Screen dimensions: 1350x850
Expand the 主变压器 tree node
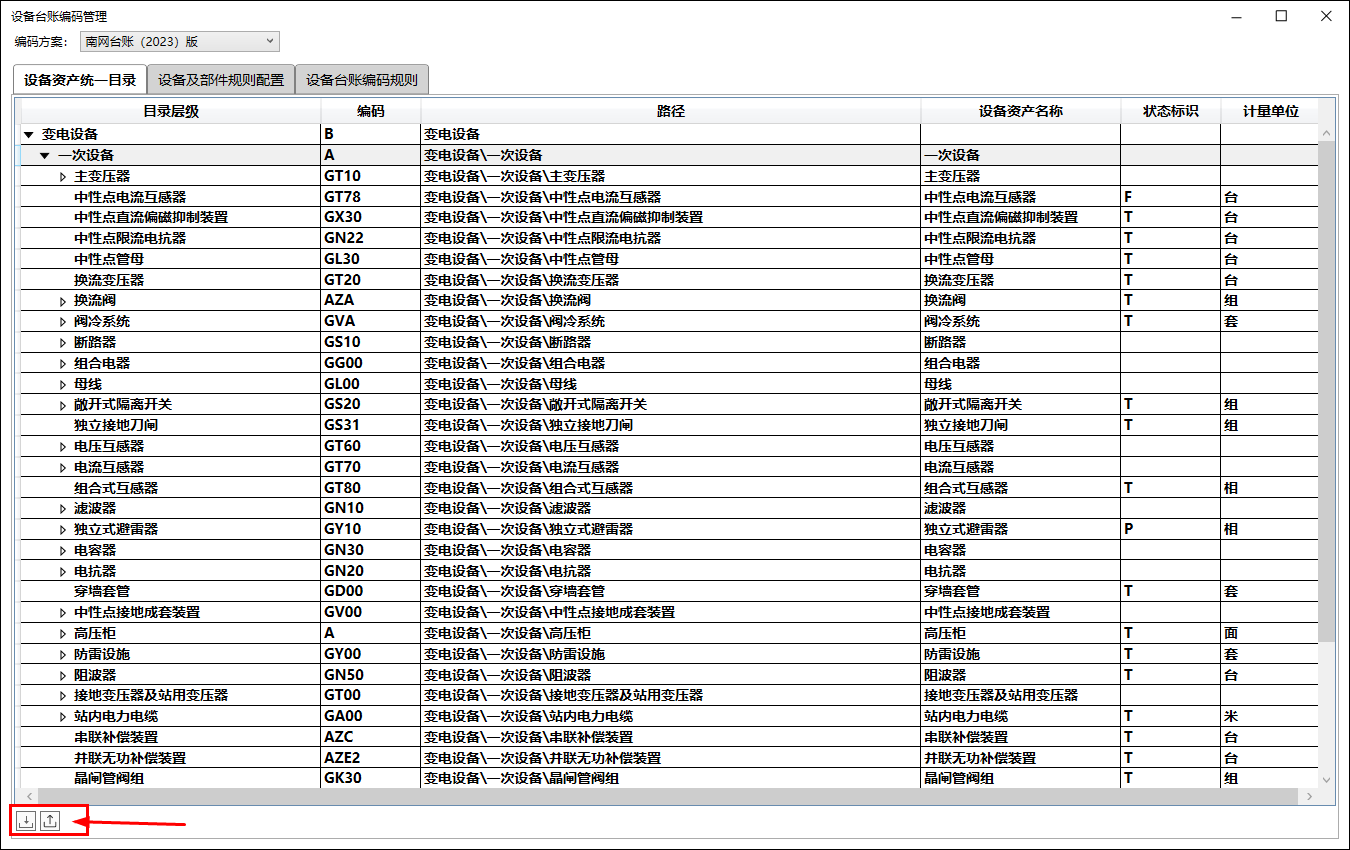(63, 176)
